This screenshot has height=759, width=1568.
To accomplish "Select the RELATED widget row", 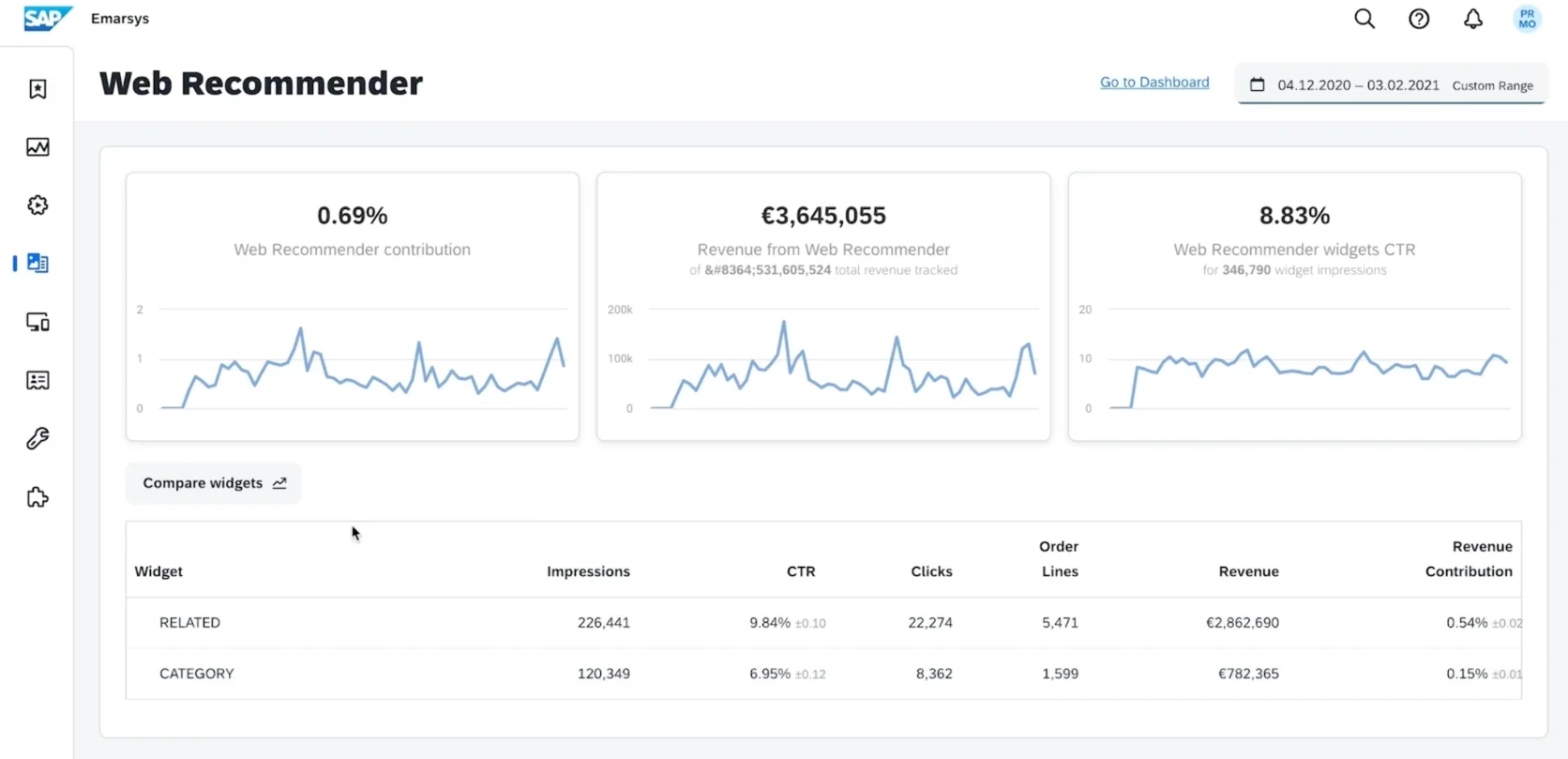I will 189,623.
